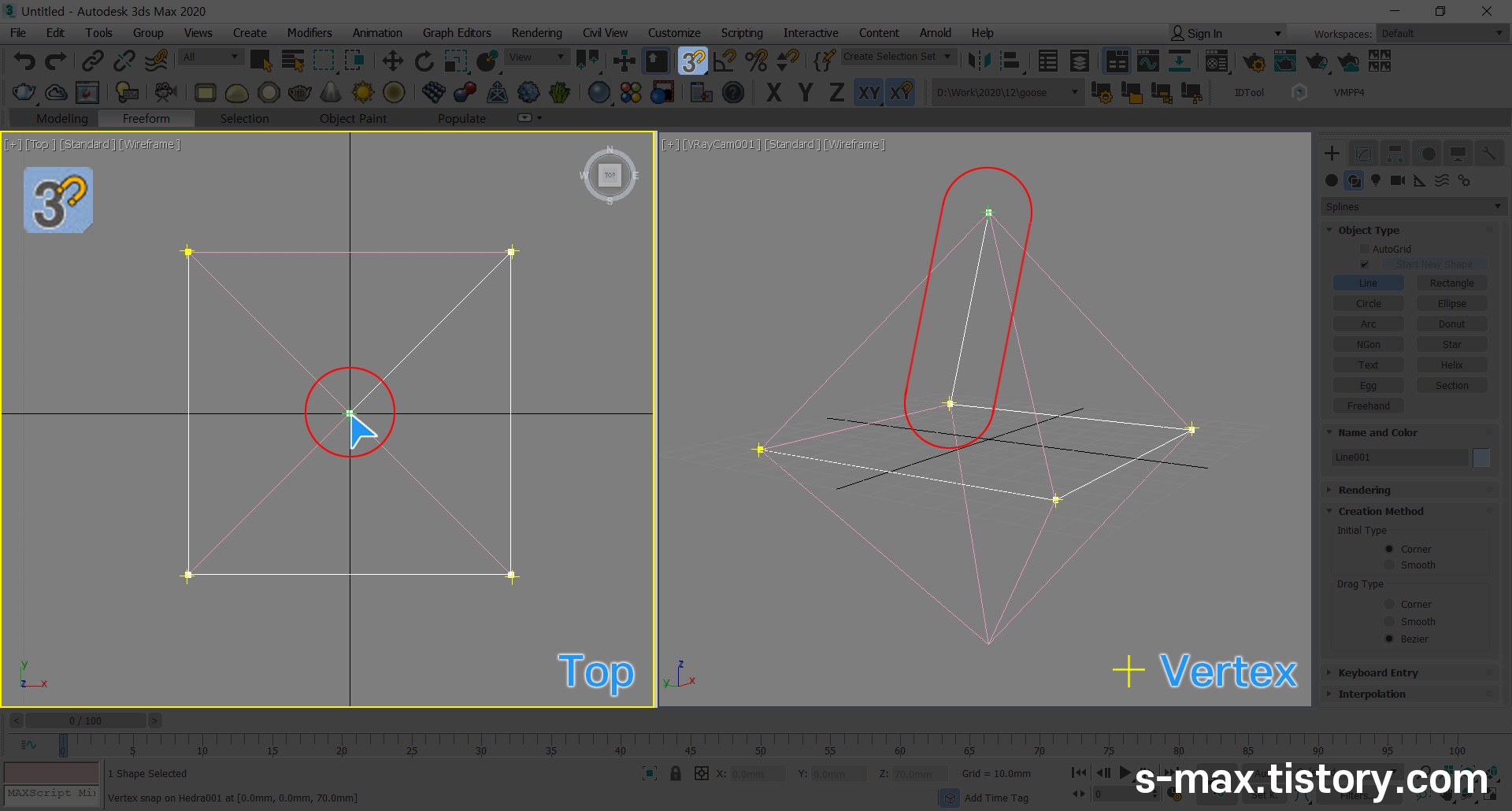Click the Redo arrow icon

click(55, 61)
